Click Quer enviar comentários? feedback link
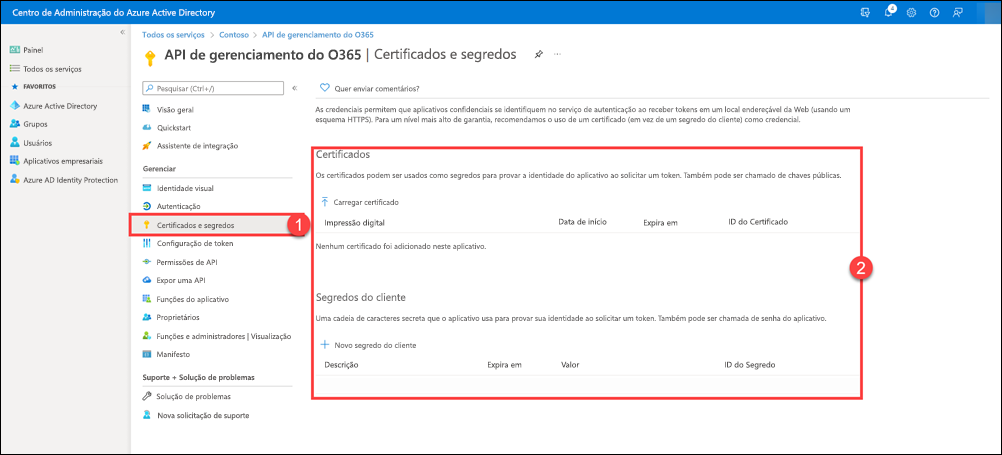 (x=369, y=88)
